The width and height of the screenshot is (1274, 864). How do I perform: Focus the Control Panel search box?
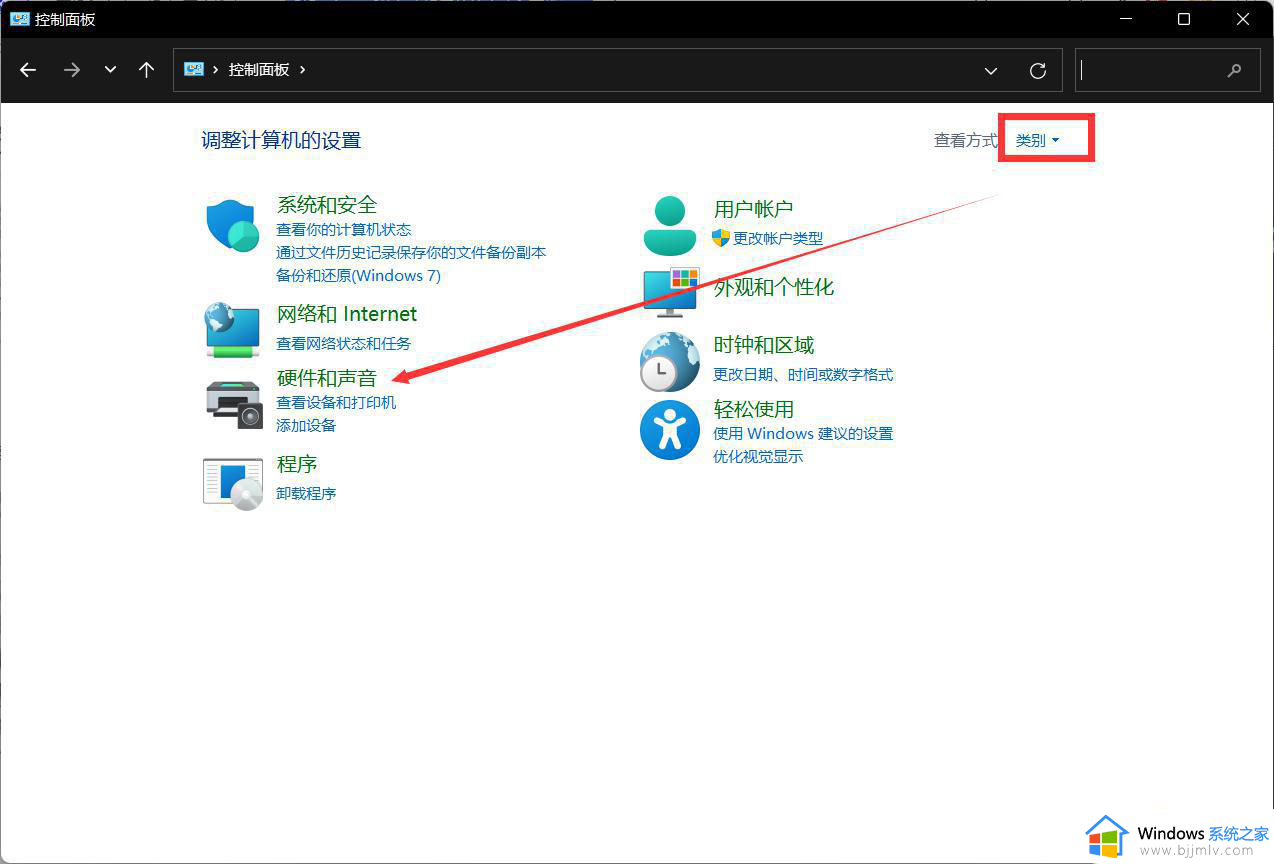click(x=1166, y=70)
